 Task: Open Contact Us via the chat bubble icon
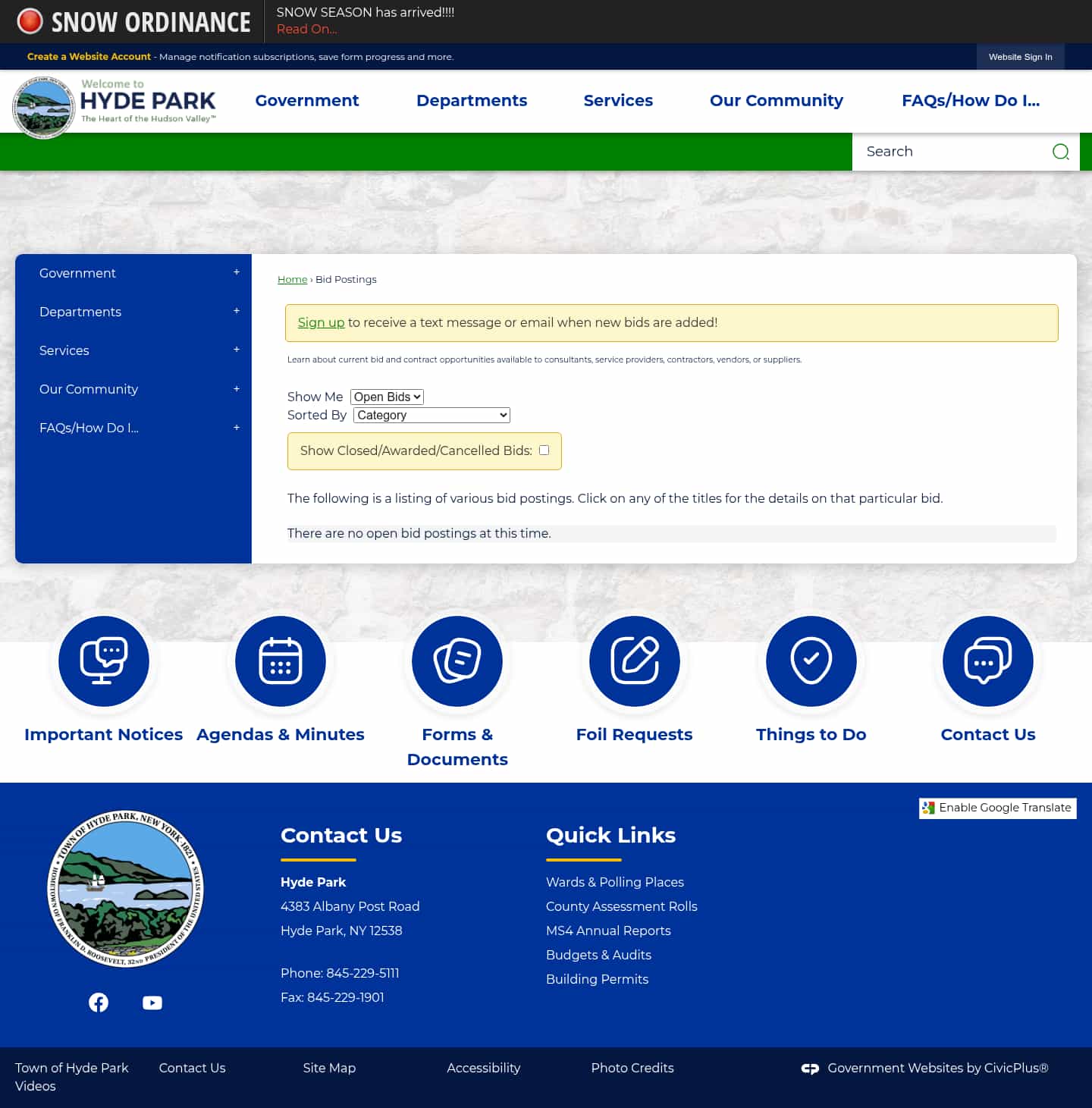point(987,661)
